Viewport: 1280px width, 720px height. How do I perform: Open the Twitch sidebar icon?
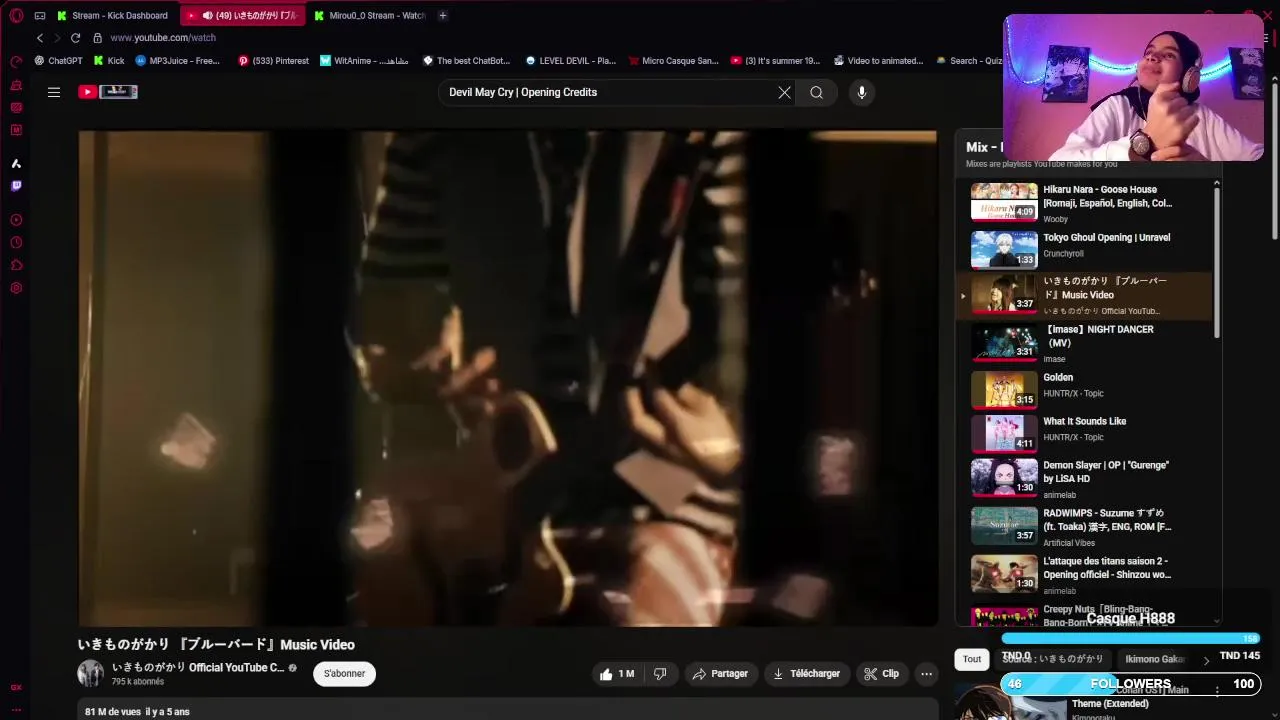pos(16,186)
